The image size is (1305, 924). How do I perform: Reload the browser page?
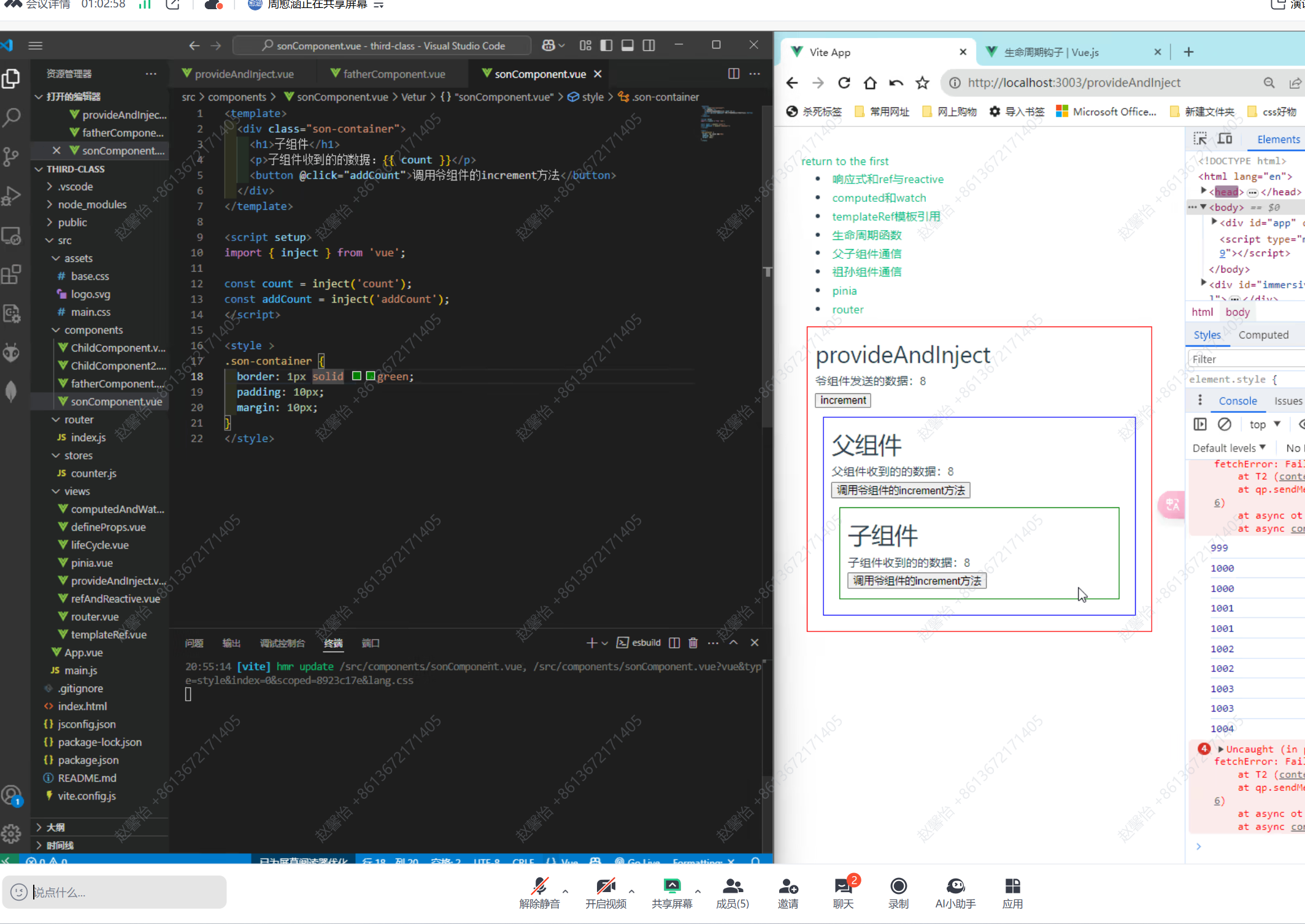(844, 83)
